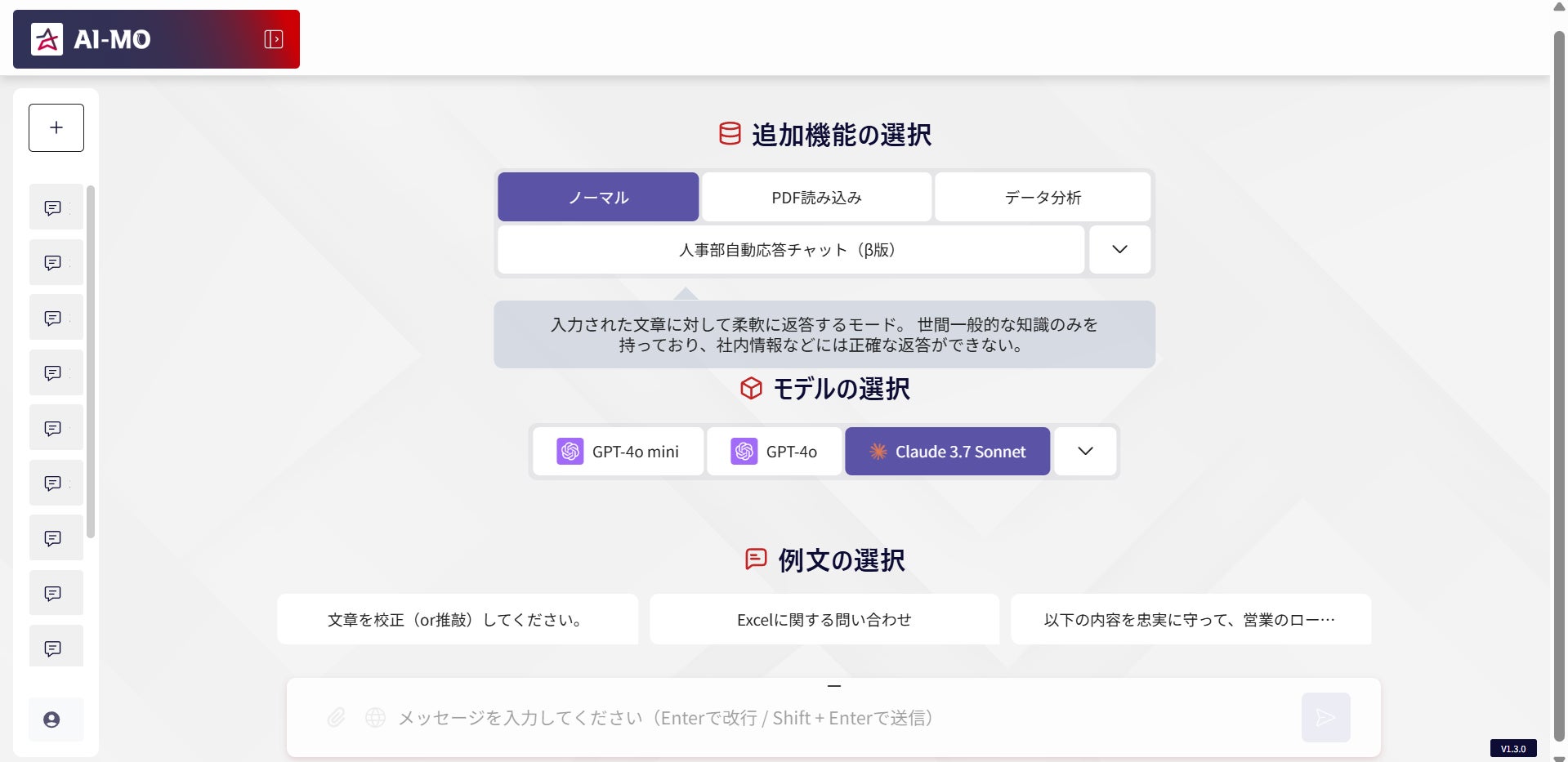Screen dimensions: 1568x762
Task: Choose the Claude 3.7 Sonnet model
Action: (x=948, y=452)
